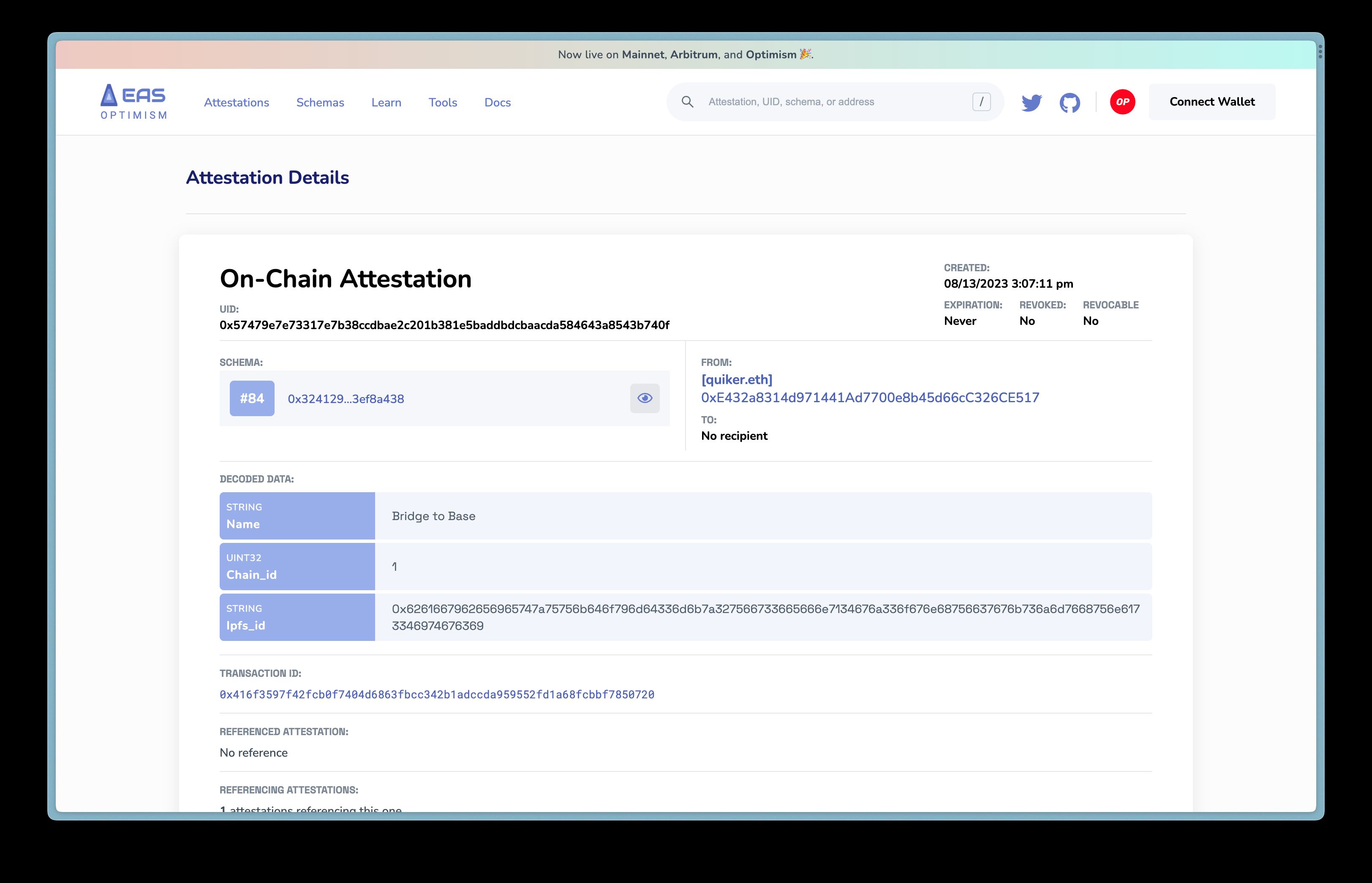1372x883 pixels.
Task: Open the Docs nav item
Action: pyautogui.click(x=498, y=103)
